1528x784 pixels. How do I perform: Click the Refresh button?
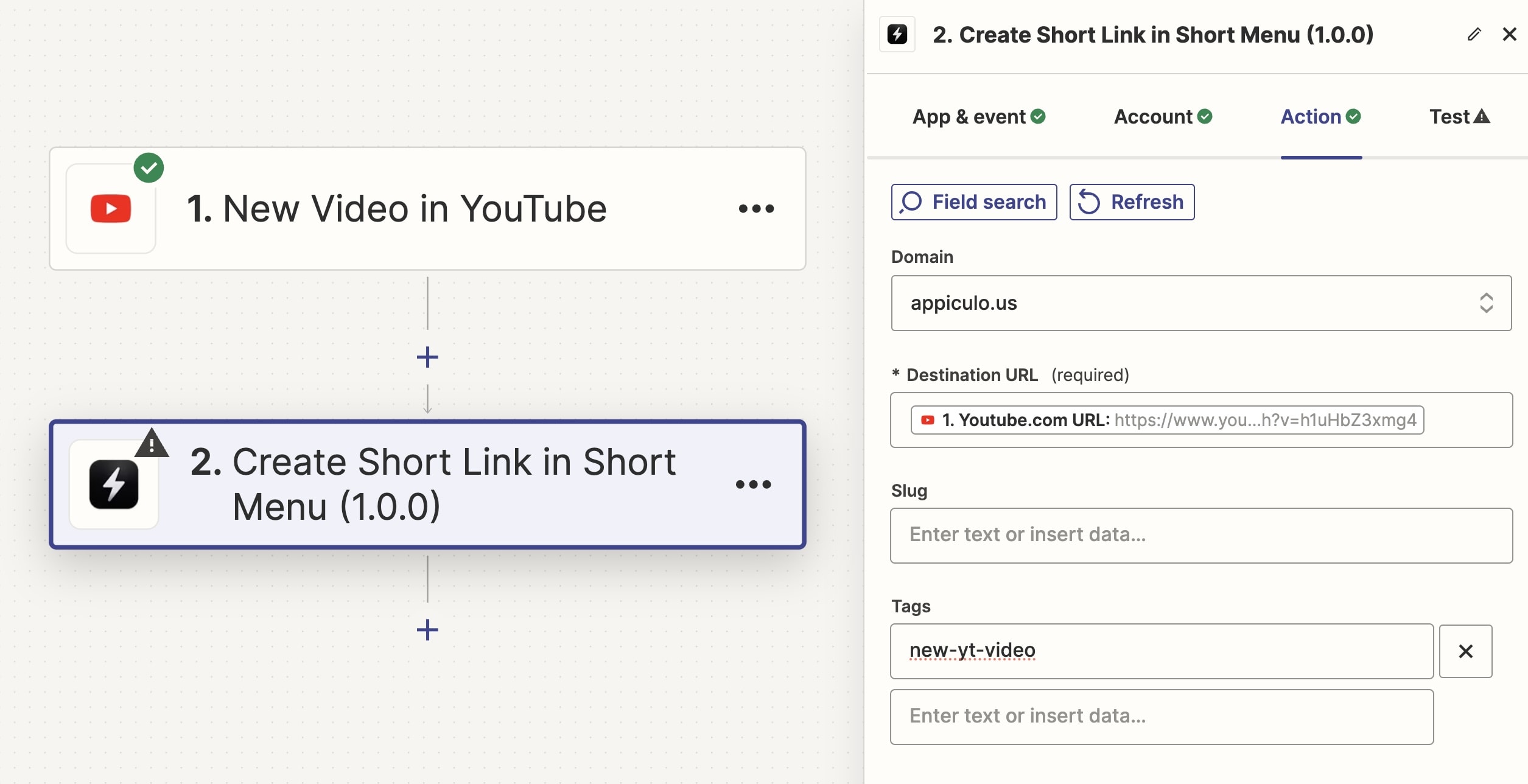(1132, 202)
